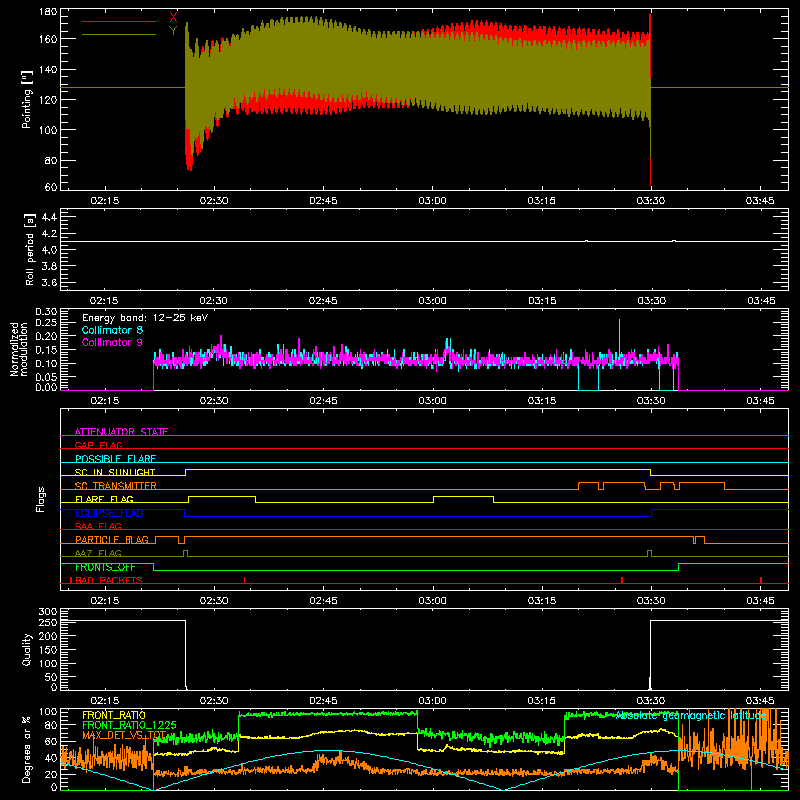800x800 pixels.
Task: Click the Energy band 12-25 keV text
Action: click(145, 318)
